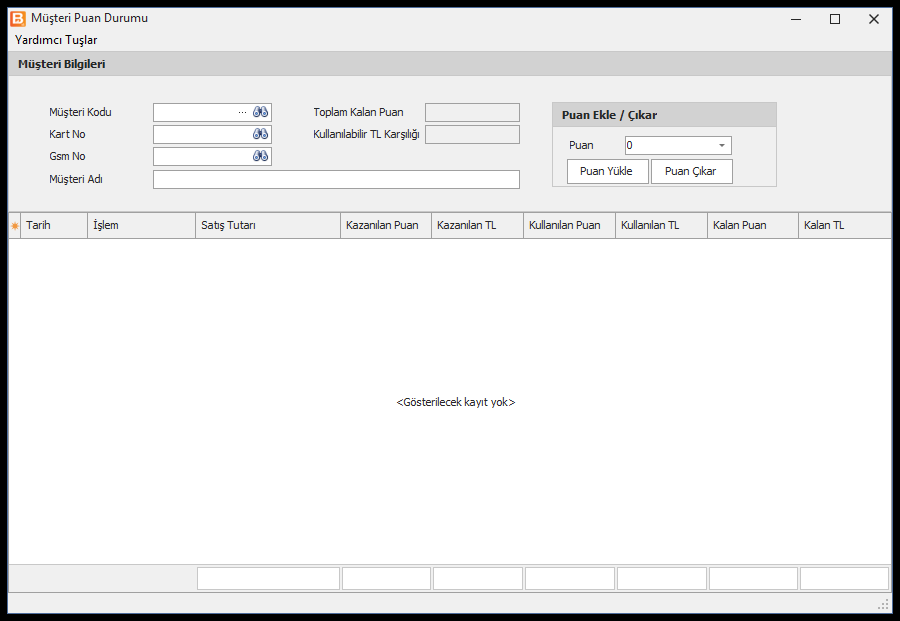Click the window resize grip in status bar
This screenshot has width=900, height=621.
coord(884,604)
